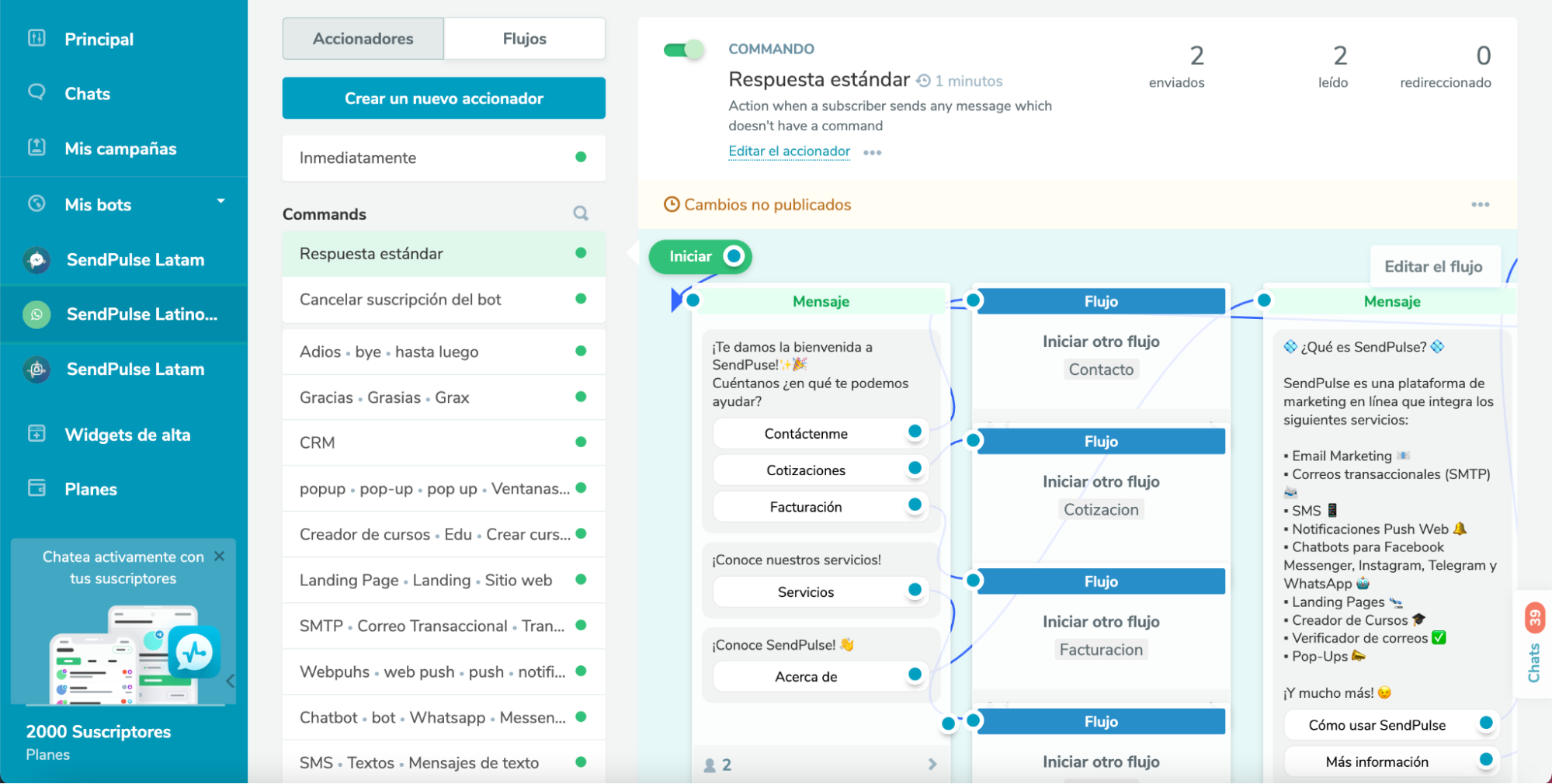1552x784 pixels.
Task: Click the Mis bots icon
Action: coord(36,203)
